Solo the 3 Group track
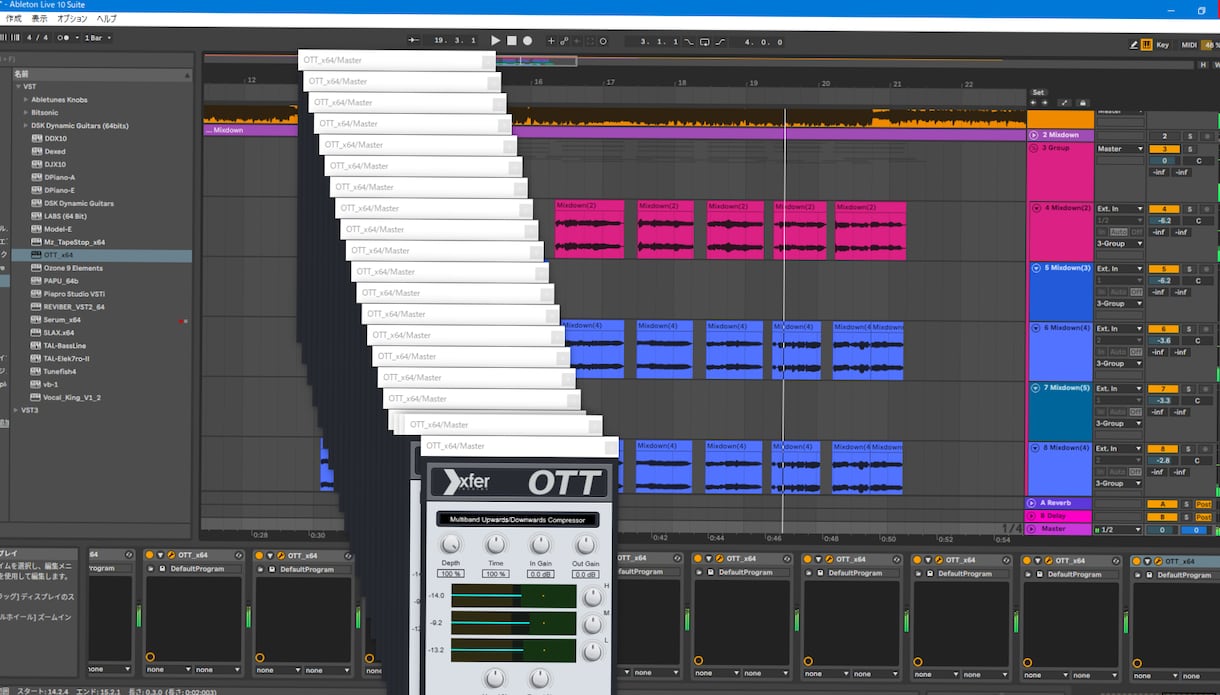 [x=1190, y=149]
